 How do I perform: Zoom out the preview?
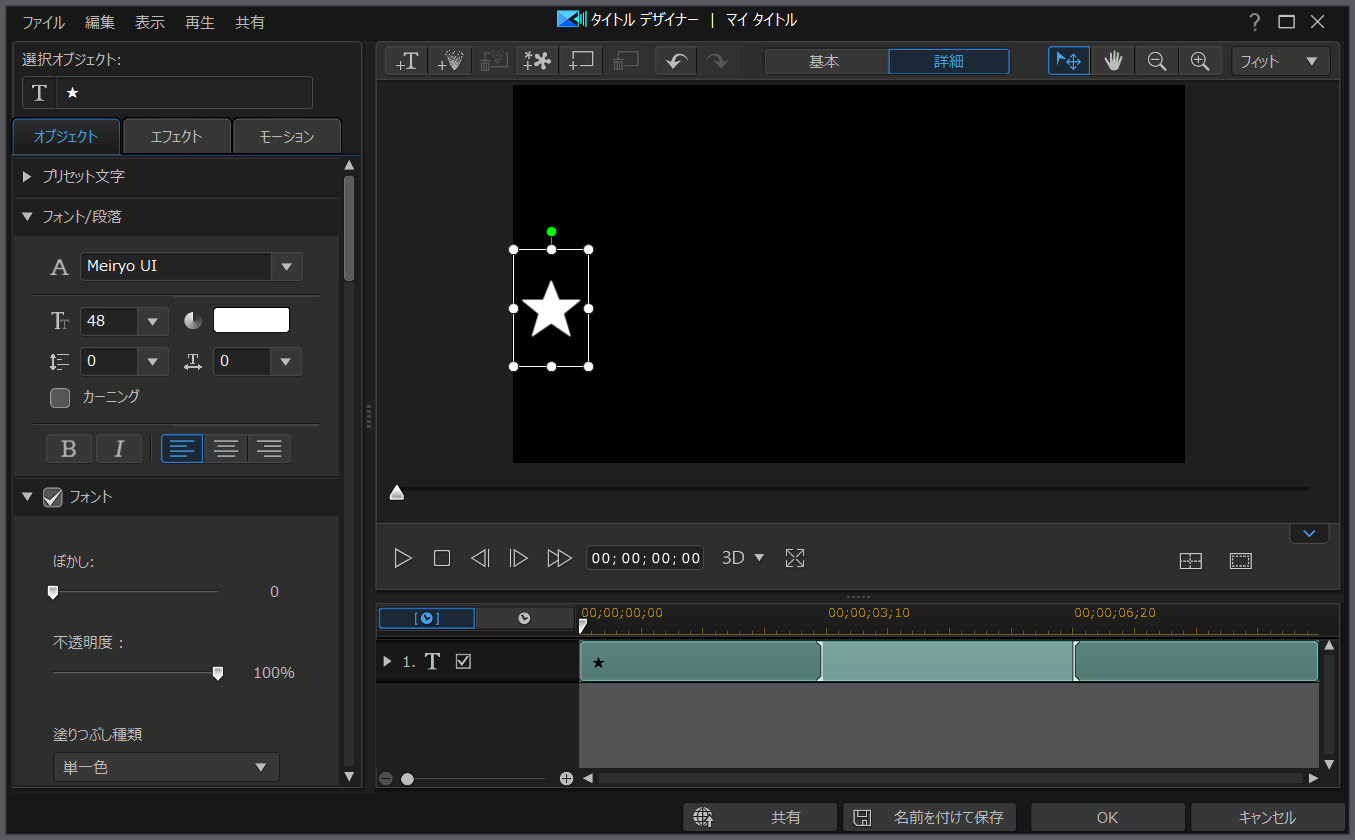(1157, 61)
